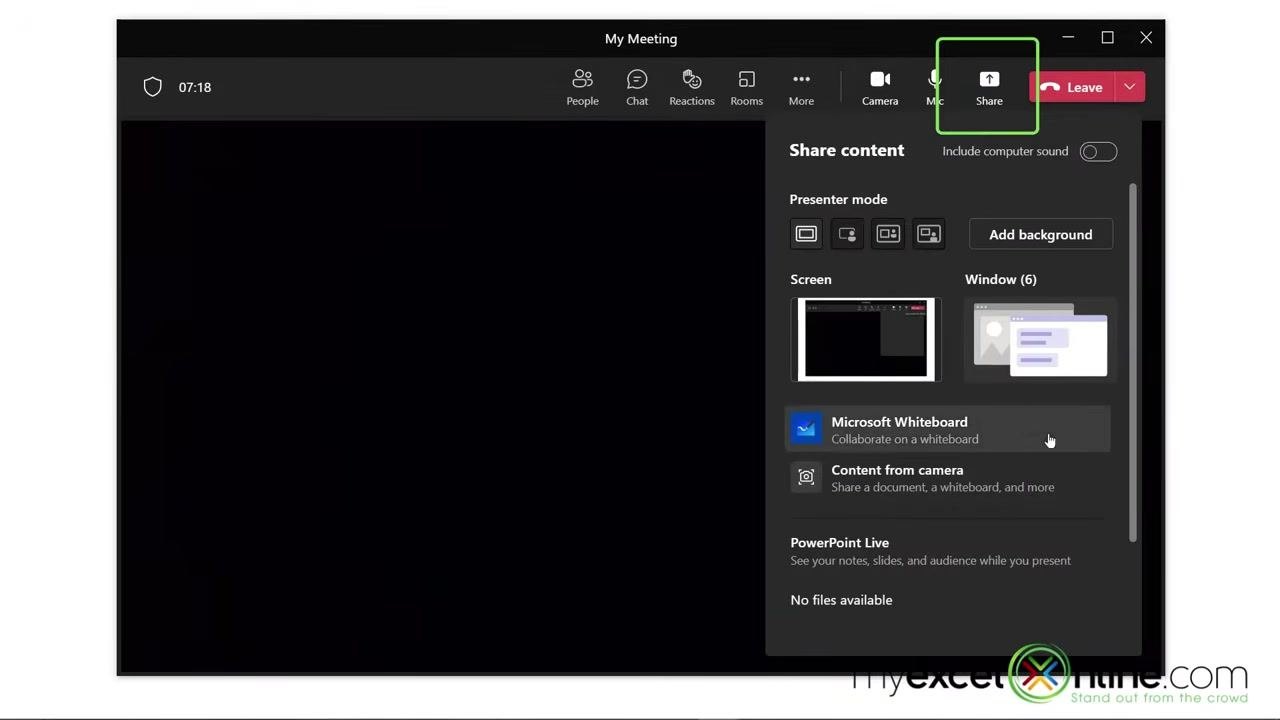Open the Window (6) thumbnail
The height and width of the screenshot is (720, 1280).
(x=1040, y=339)
